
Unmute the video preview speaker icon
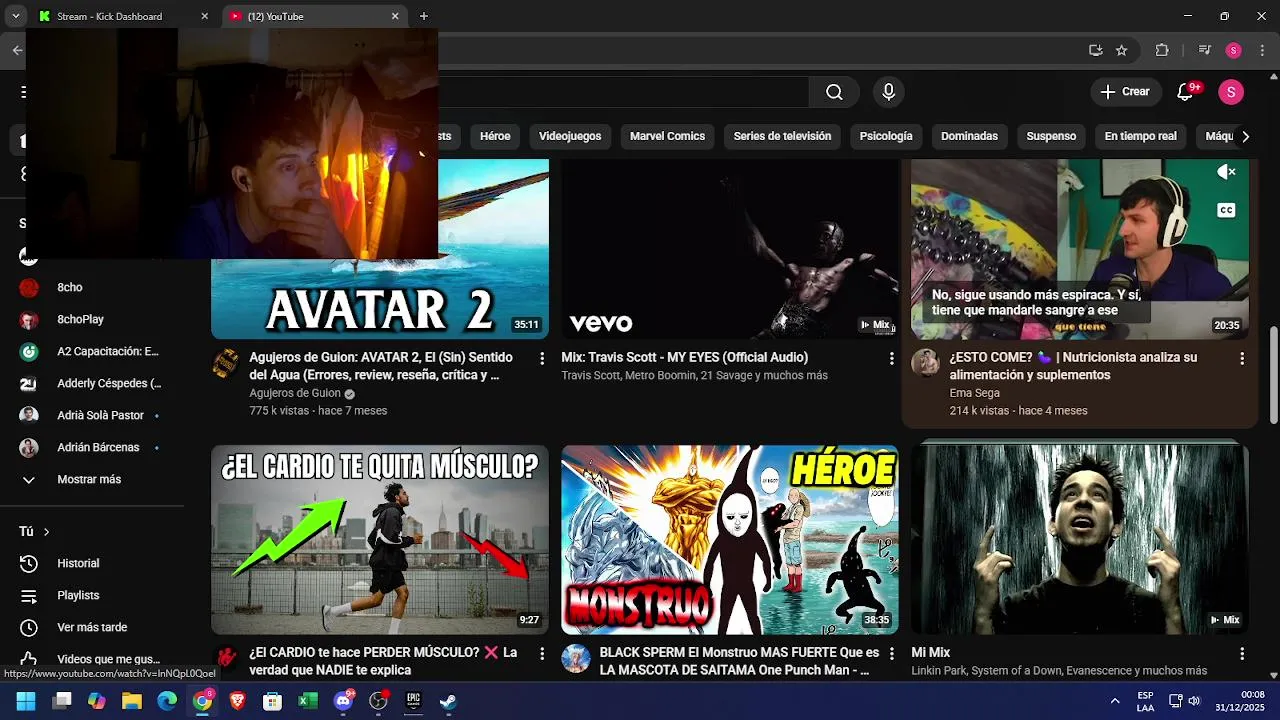(x=1226, y=172)
